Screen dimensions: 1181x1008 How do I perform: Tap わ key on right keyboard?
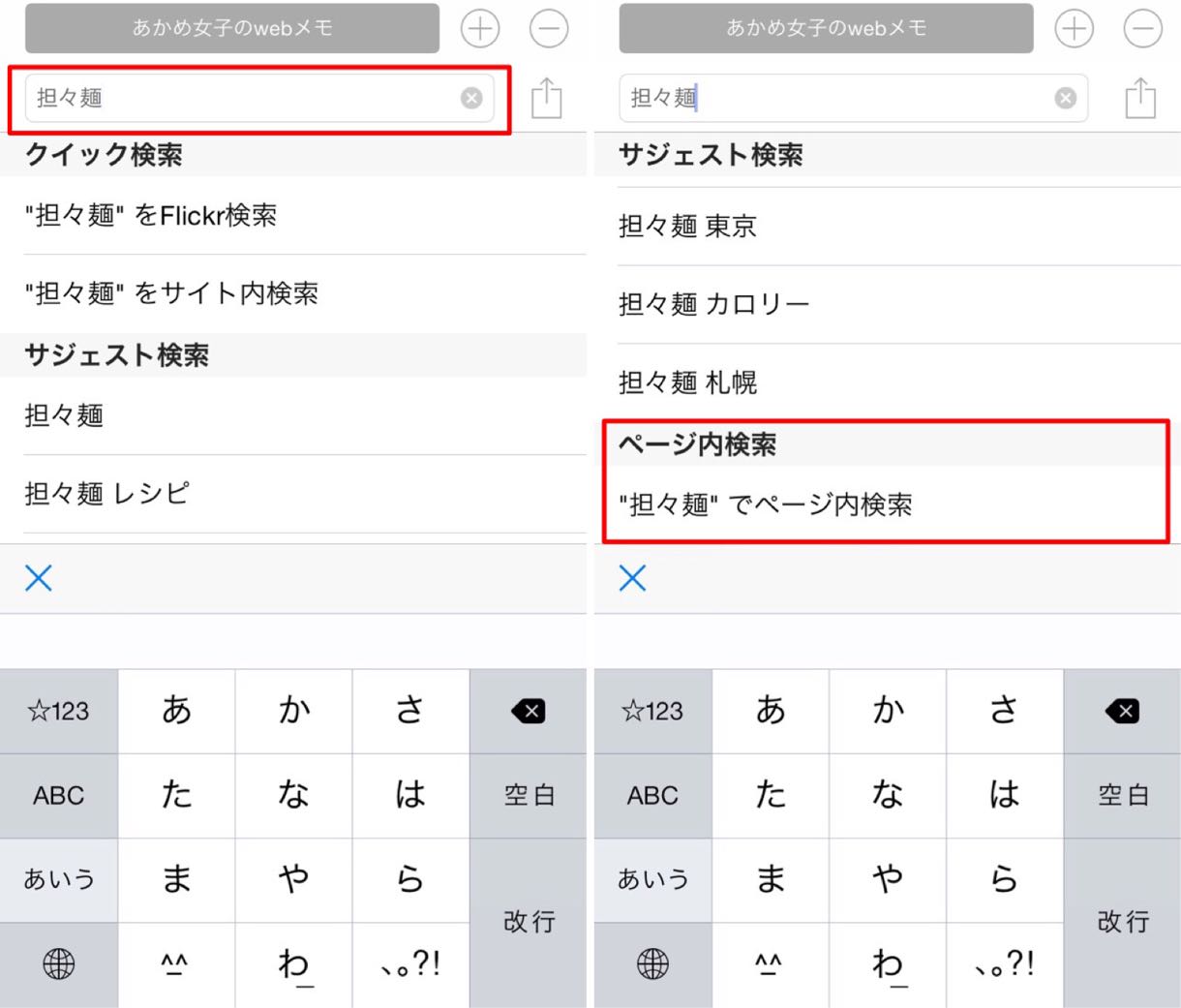click(888, 964)
